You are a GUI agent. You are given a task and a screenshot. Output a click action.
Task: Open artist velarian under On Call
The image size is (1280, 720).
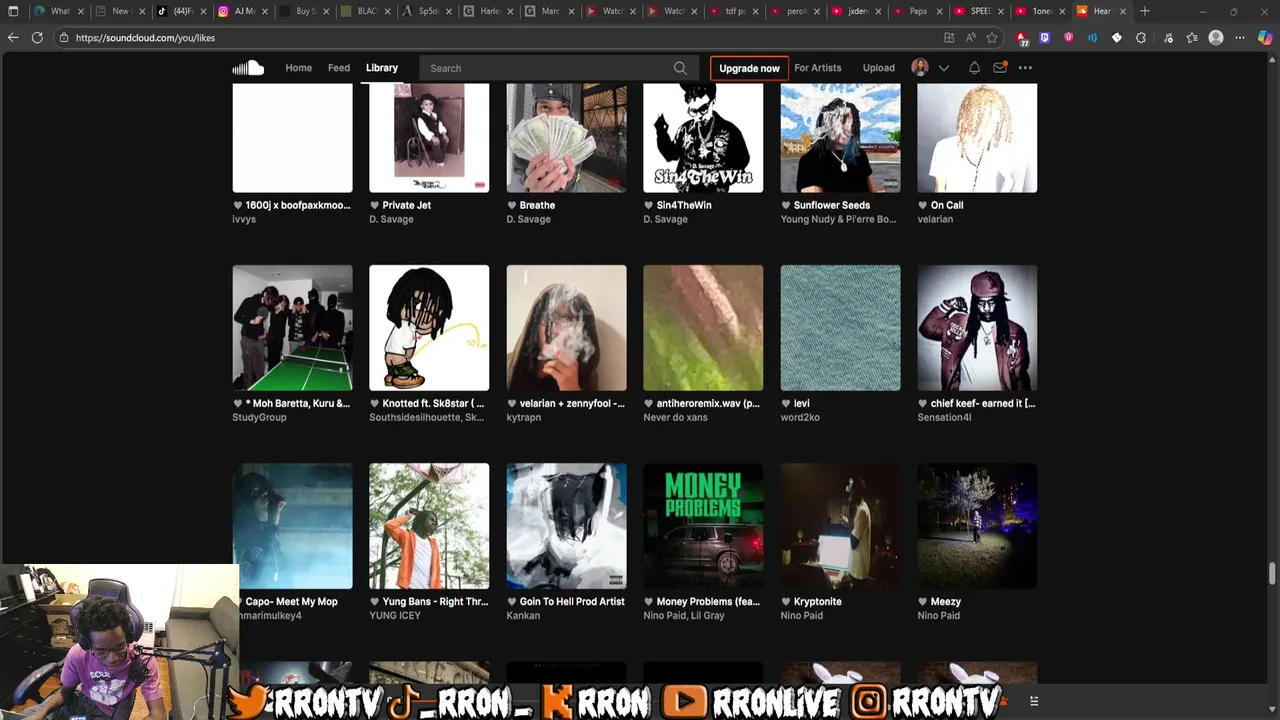(x=936, y=219)
